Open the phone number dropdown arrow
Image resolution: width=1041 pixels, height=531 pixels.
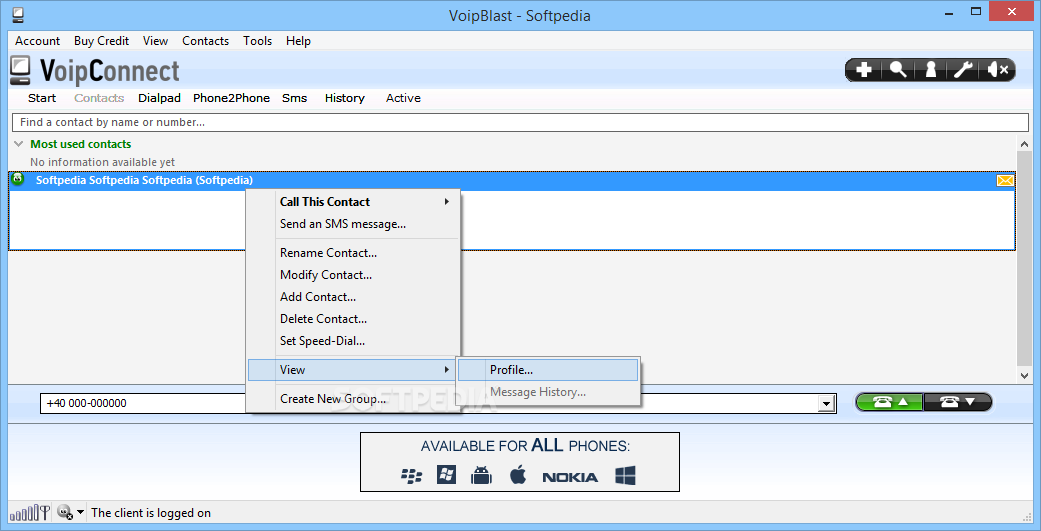827,403
